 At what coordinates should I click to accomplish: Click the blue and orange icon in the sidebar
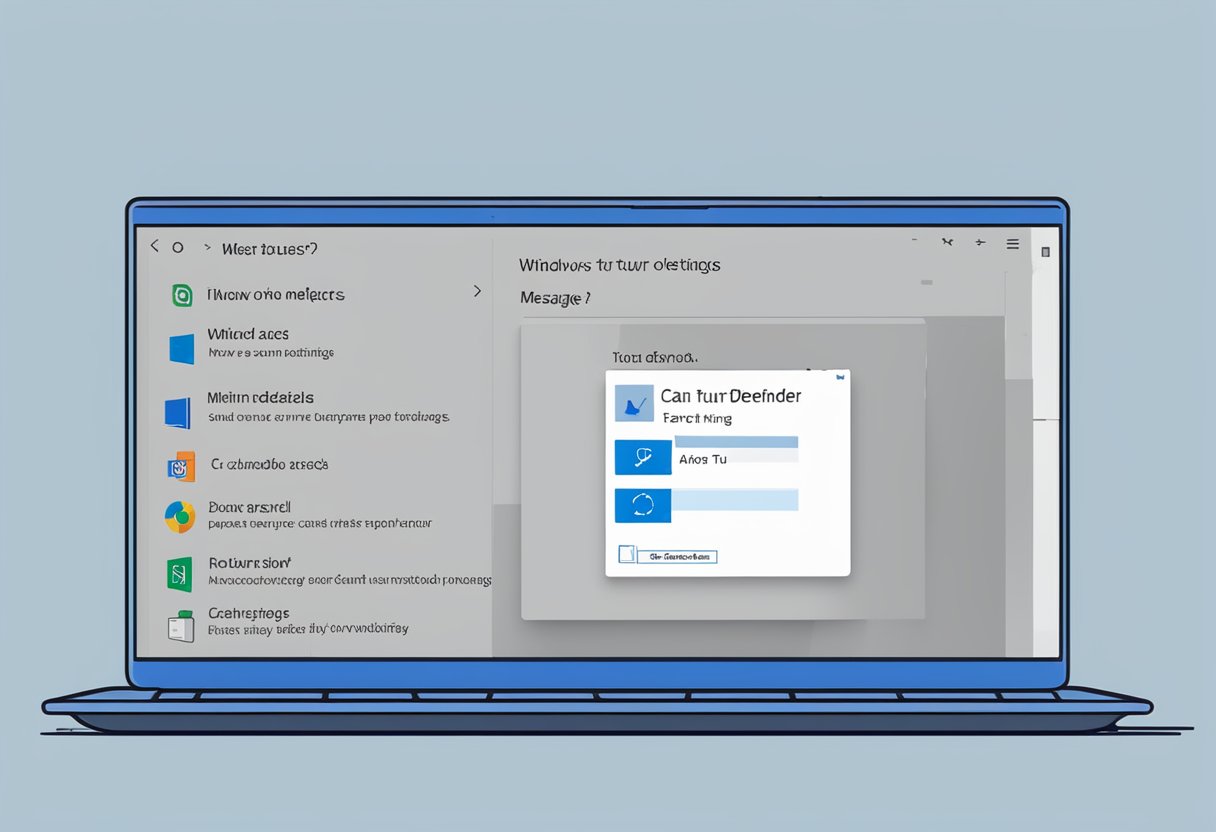(180, 466)
